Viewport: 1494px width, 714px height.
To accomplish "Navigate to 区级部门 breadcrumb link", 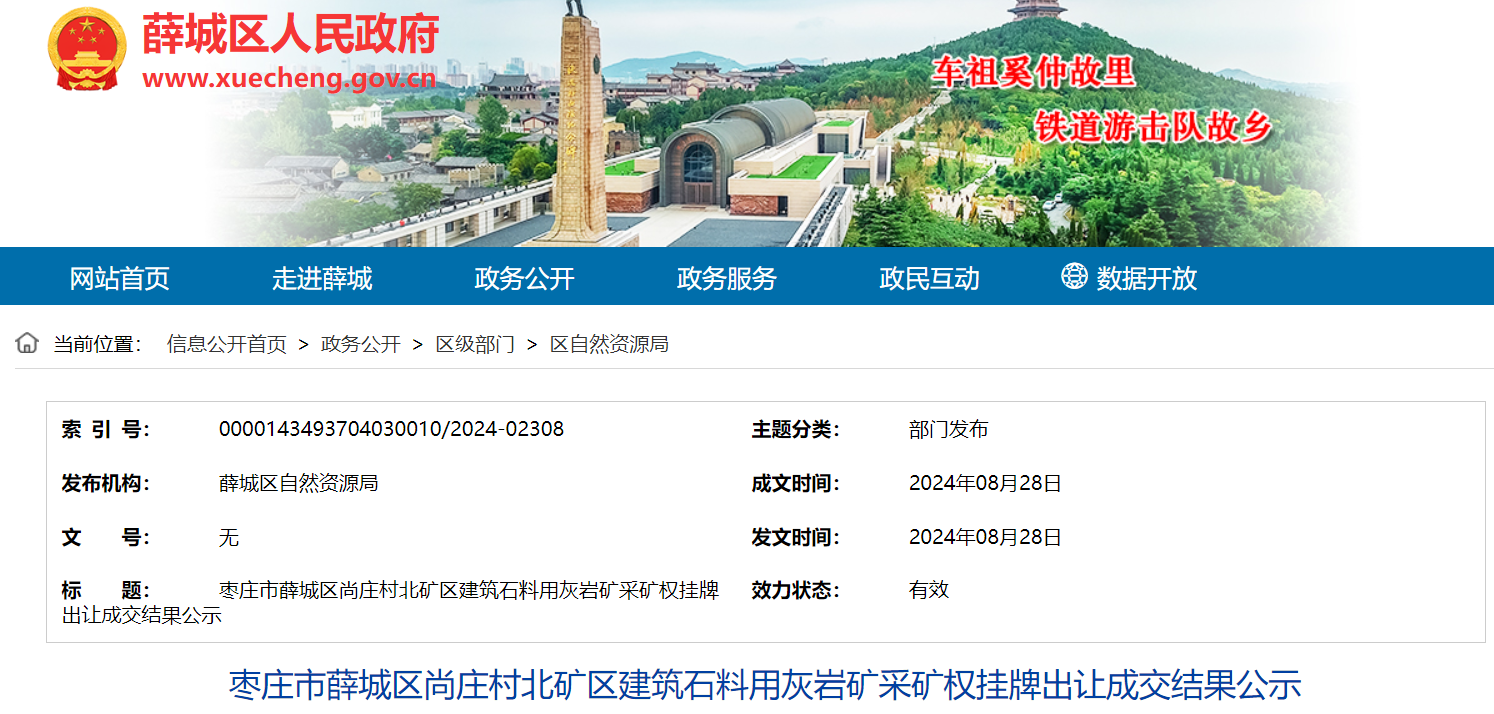I will pos(475,344).
